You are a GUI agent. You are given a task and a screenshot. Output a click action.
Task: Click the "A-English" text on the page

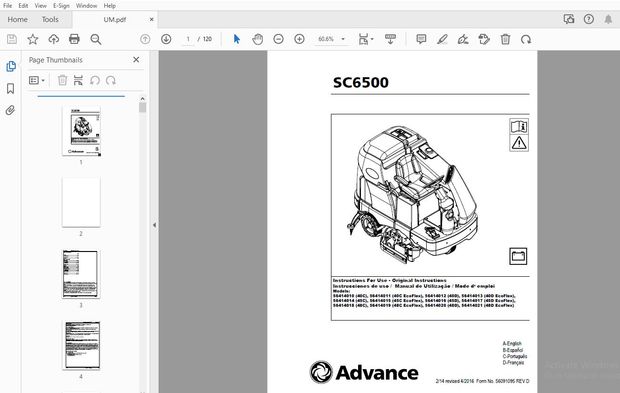tap(512, 344)
